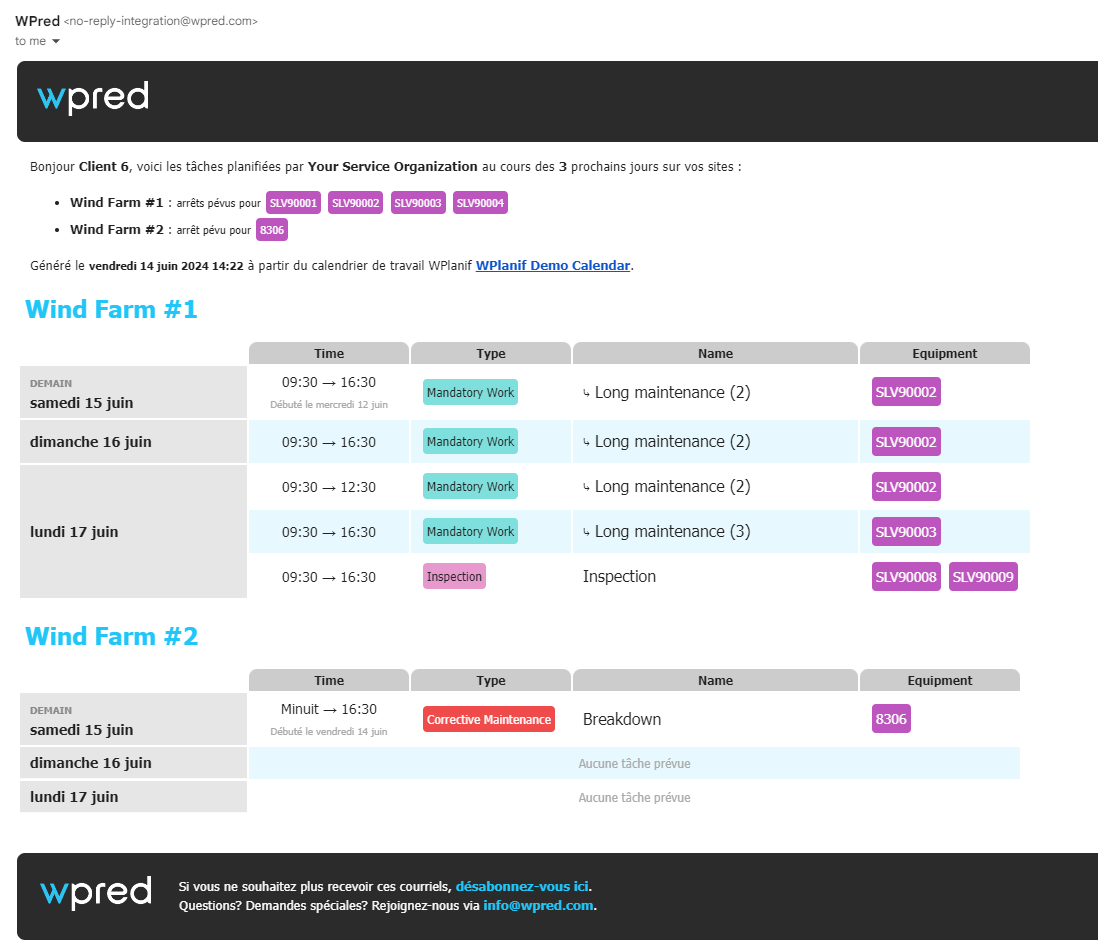Click the Wind Farm #2 section heading
This screenshot has width=1098, height=949.
click(x=111, y=637)
